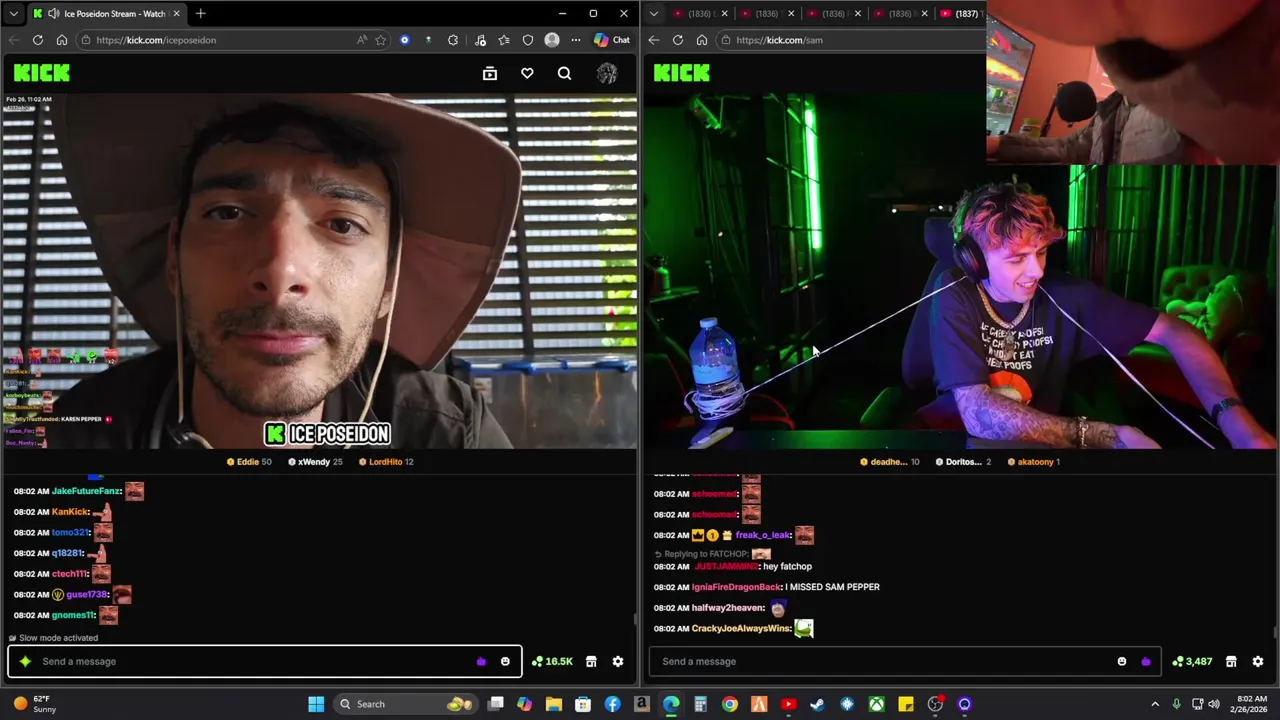Click the I MISSED SAM PEPPER message

pyautogui.click(x=833, y=587)
